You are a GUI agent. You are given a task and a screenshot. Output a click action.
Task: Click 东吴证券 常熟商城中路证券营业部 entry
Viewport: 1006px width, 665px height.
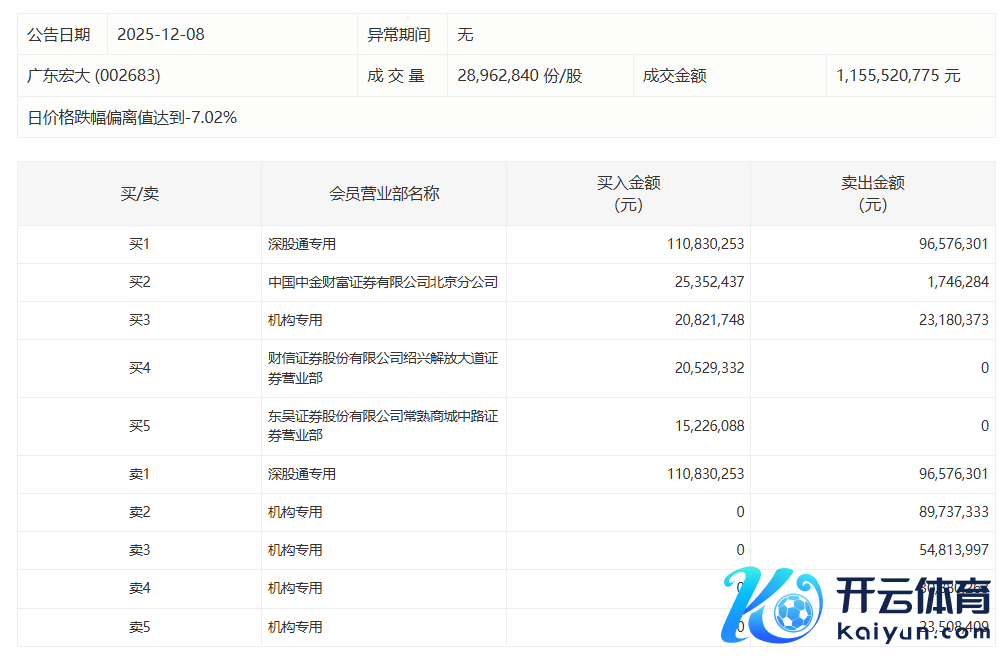pos(382,427)
